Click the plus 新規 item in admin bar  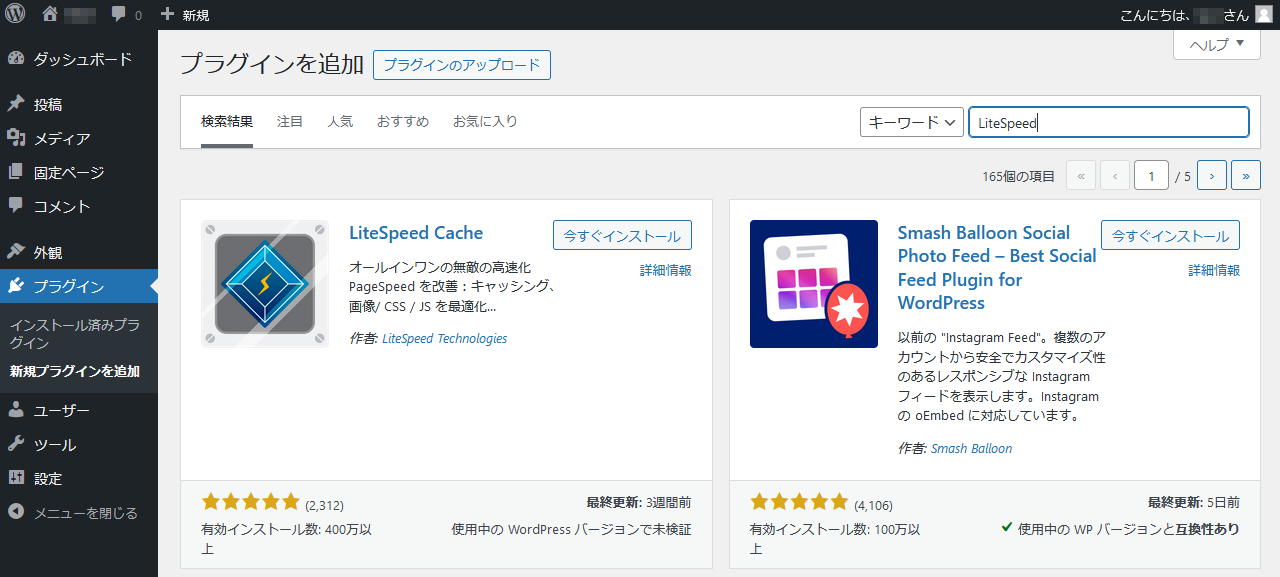(x=185, y=15)
